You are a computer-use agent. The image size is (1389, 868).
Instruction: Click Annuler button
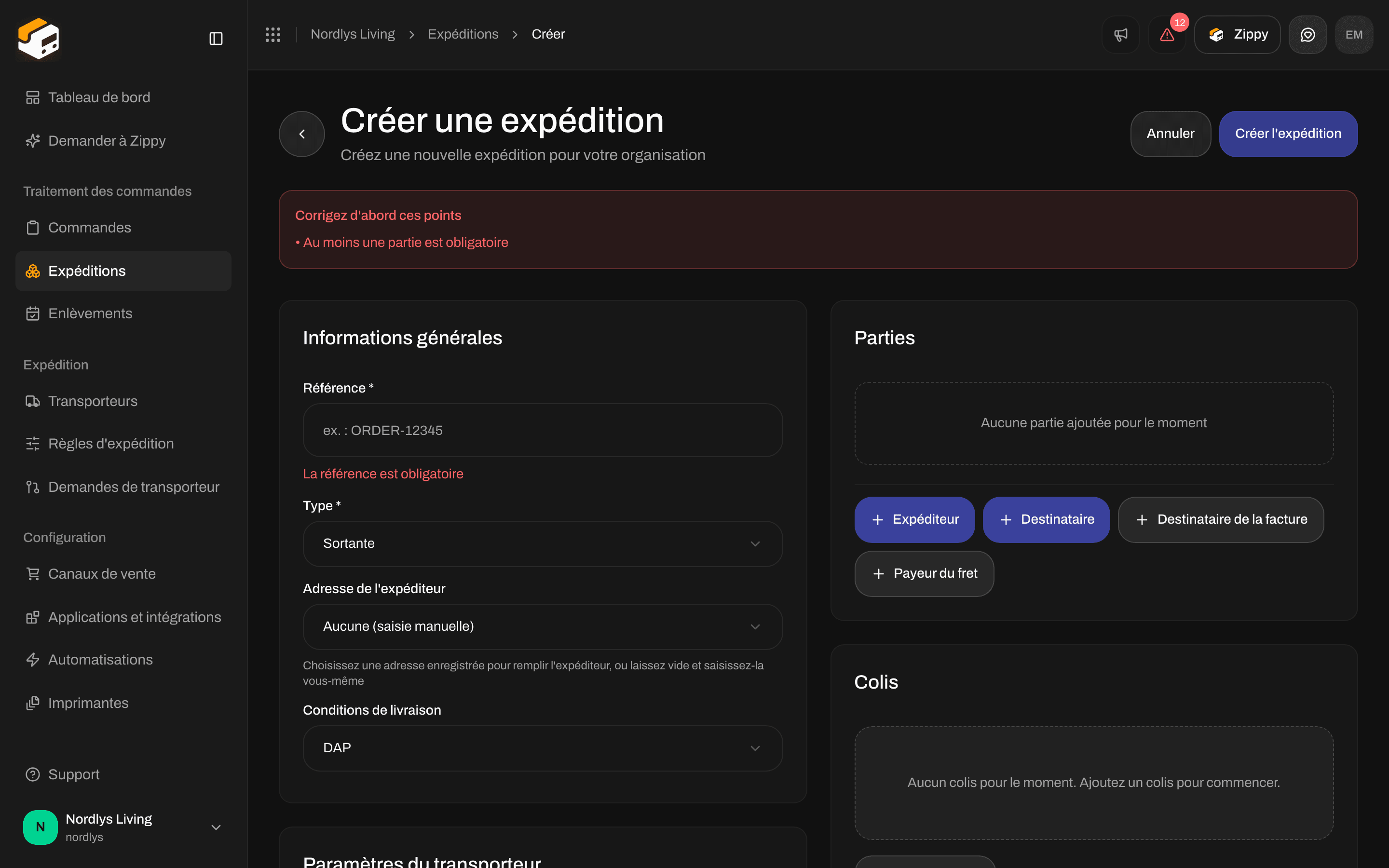(x=1171, y=134)
